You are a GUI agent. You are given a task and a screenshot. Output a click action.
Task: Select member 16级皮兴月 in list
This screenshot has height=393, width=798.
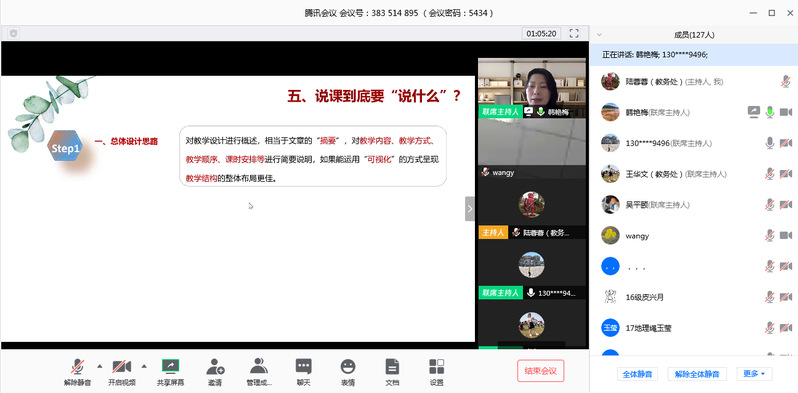click(x=694, y=297)
